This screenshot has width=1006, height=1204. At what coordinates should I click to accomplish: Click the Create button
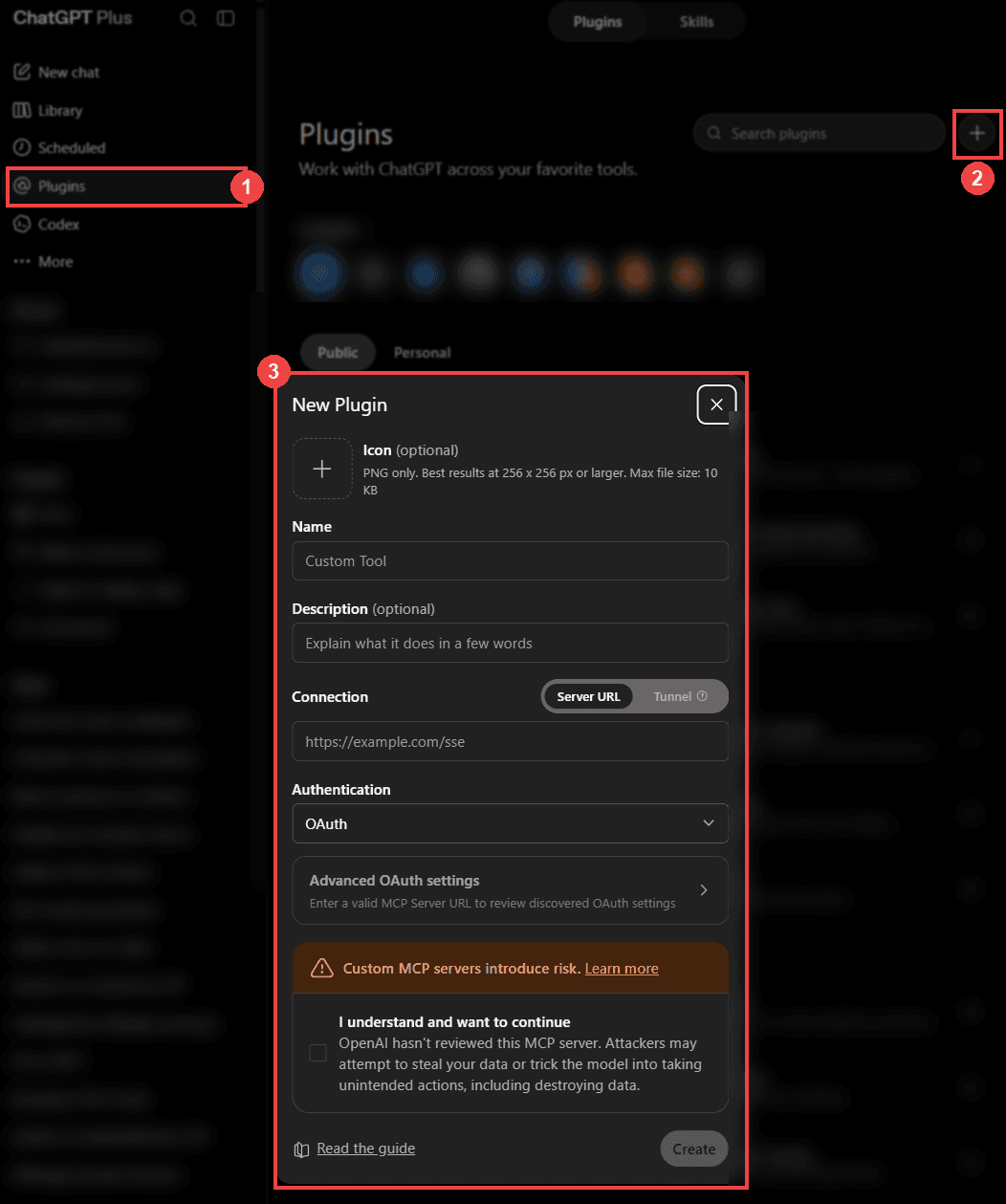click(694, 1149)
